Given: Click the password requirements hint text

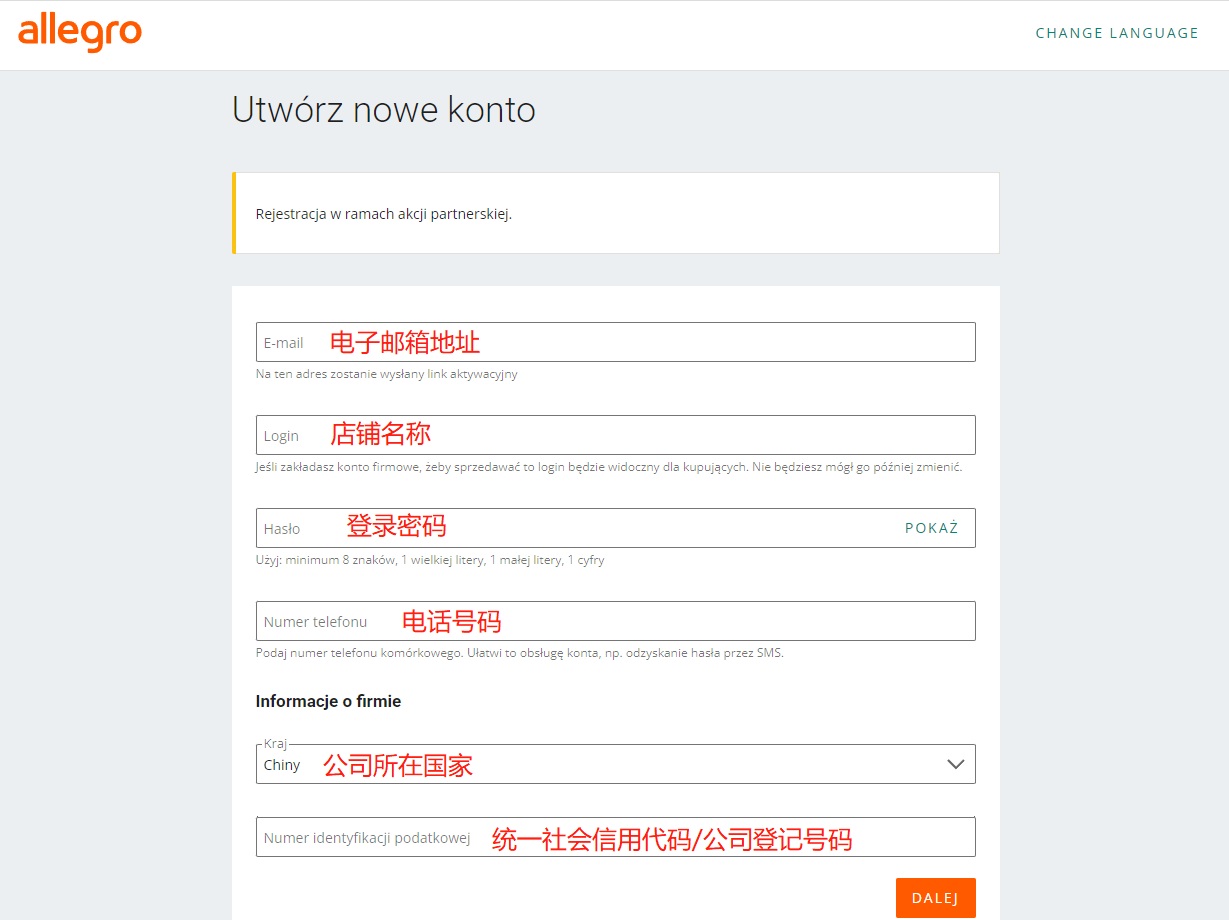Looking at the screenshot, I should (430, 560).
